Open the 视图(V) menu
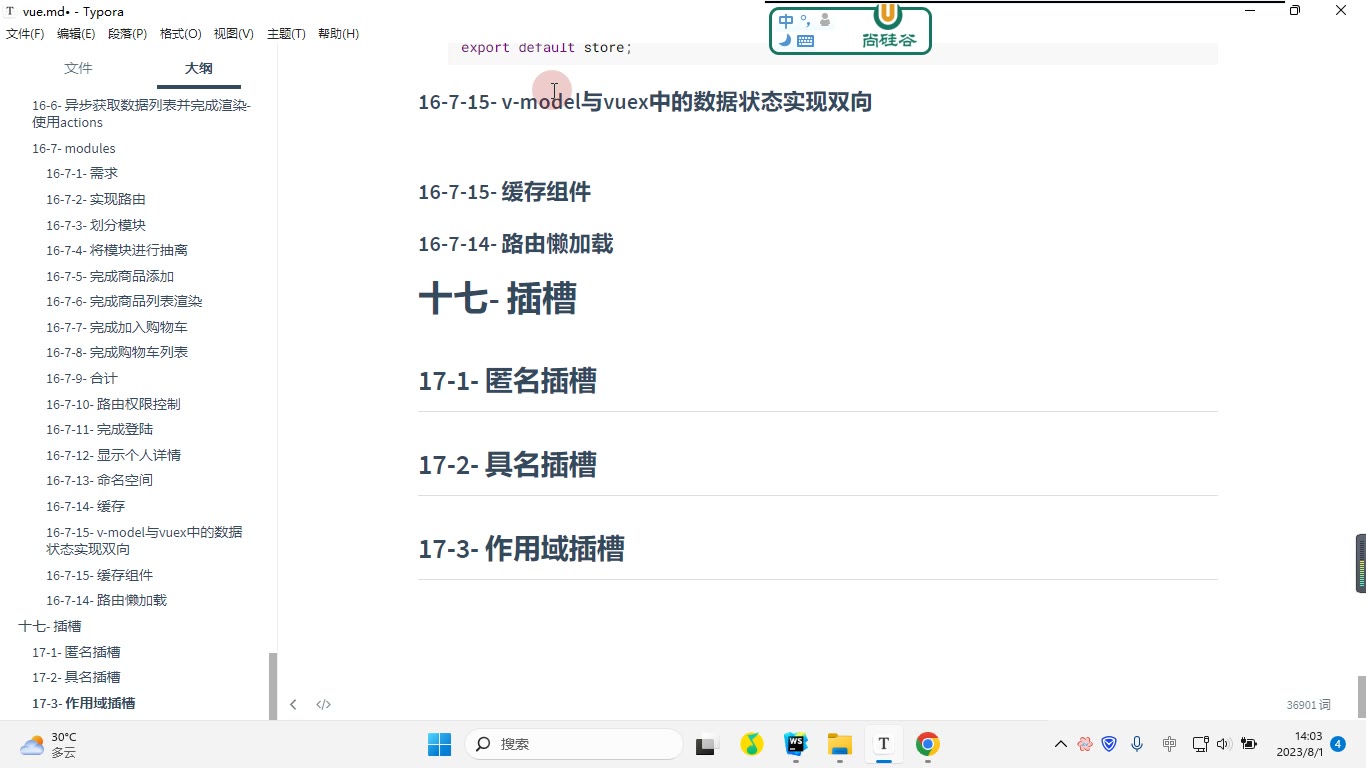The image size is (1366, 768). point(233,34)
